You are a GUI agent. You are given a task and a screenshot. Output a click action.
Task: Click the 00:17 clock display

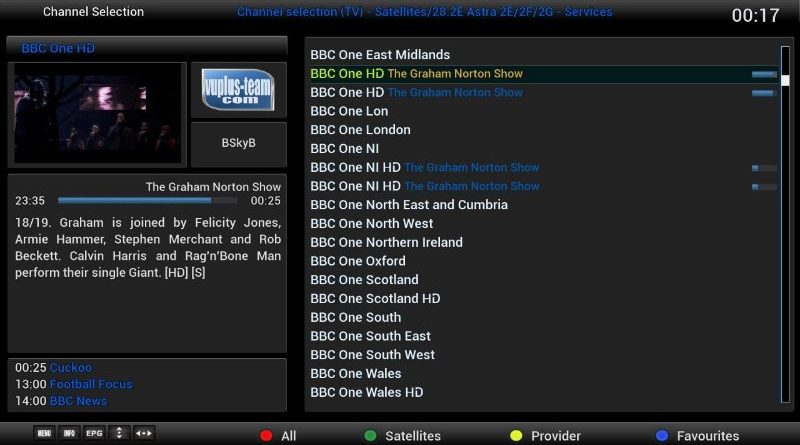point(755,15)
